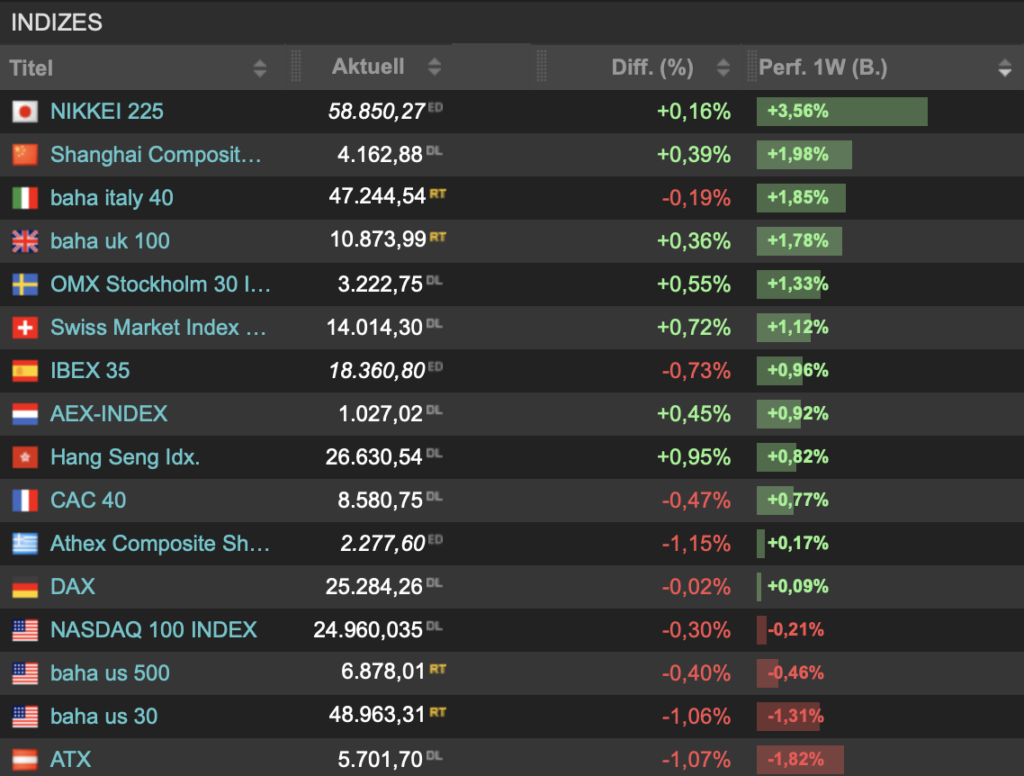This screenshot has width=1024, height=776.
Task: Click the Italian flag icon for baha italy 40
Action: (25, 198)
